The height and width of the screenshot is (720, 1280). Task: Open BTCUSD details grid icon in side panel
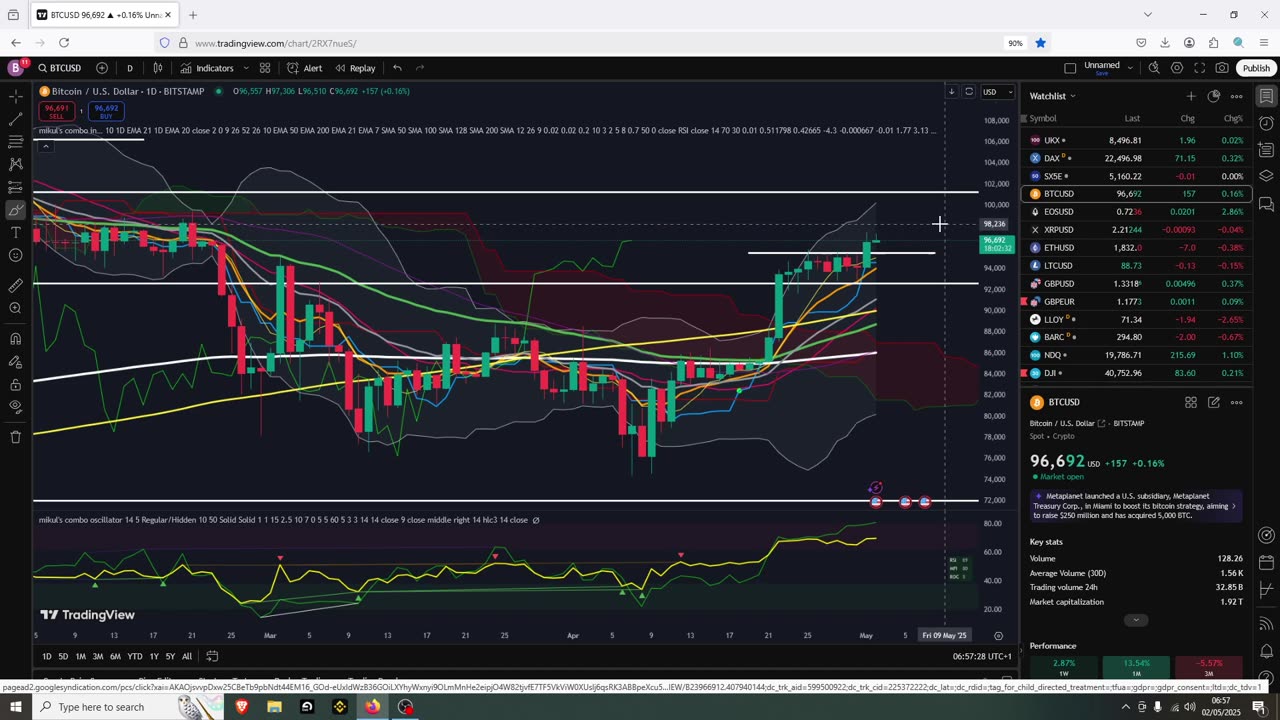point(1191,402)
